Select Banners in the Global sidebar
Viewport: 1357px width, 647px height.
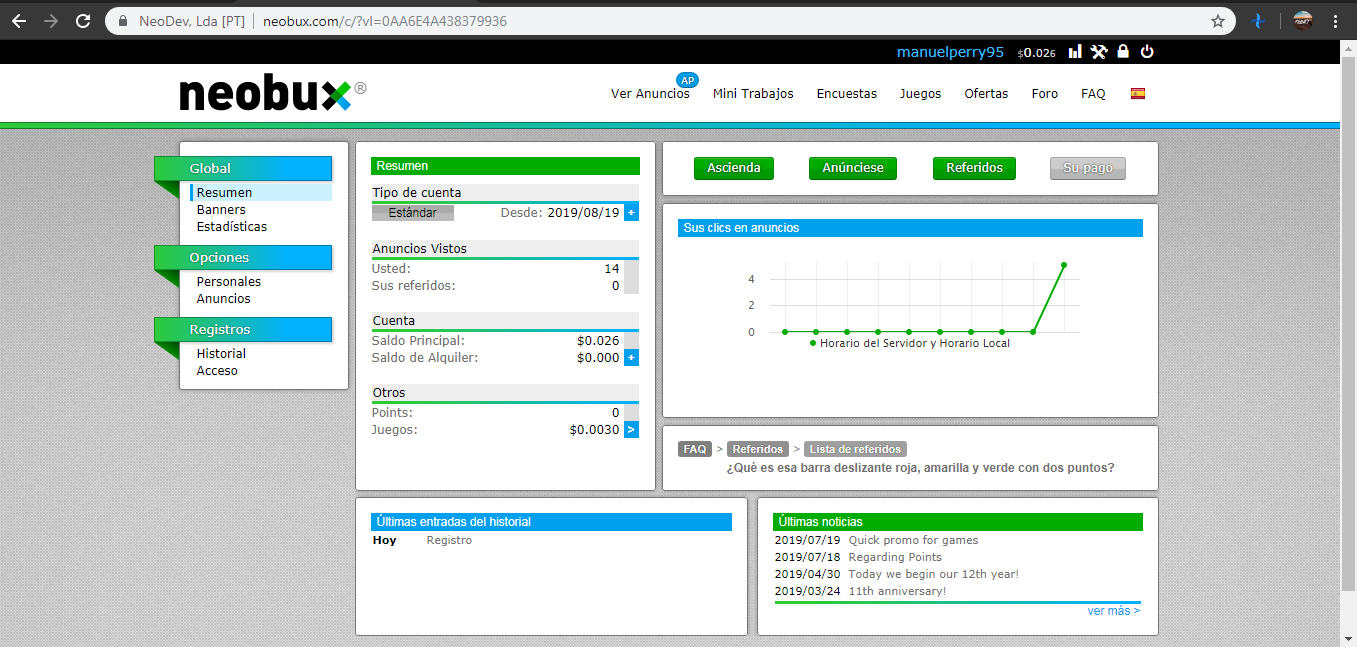(x=221, y=210)
